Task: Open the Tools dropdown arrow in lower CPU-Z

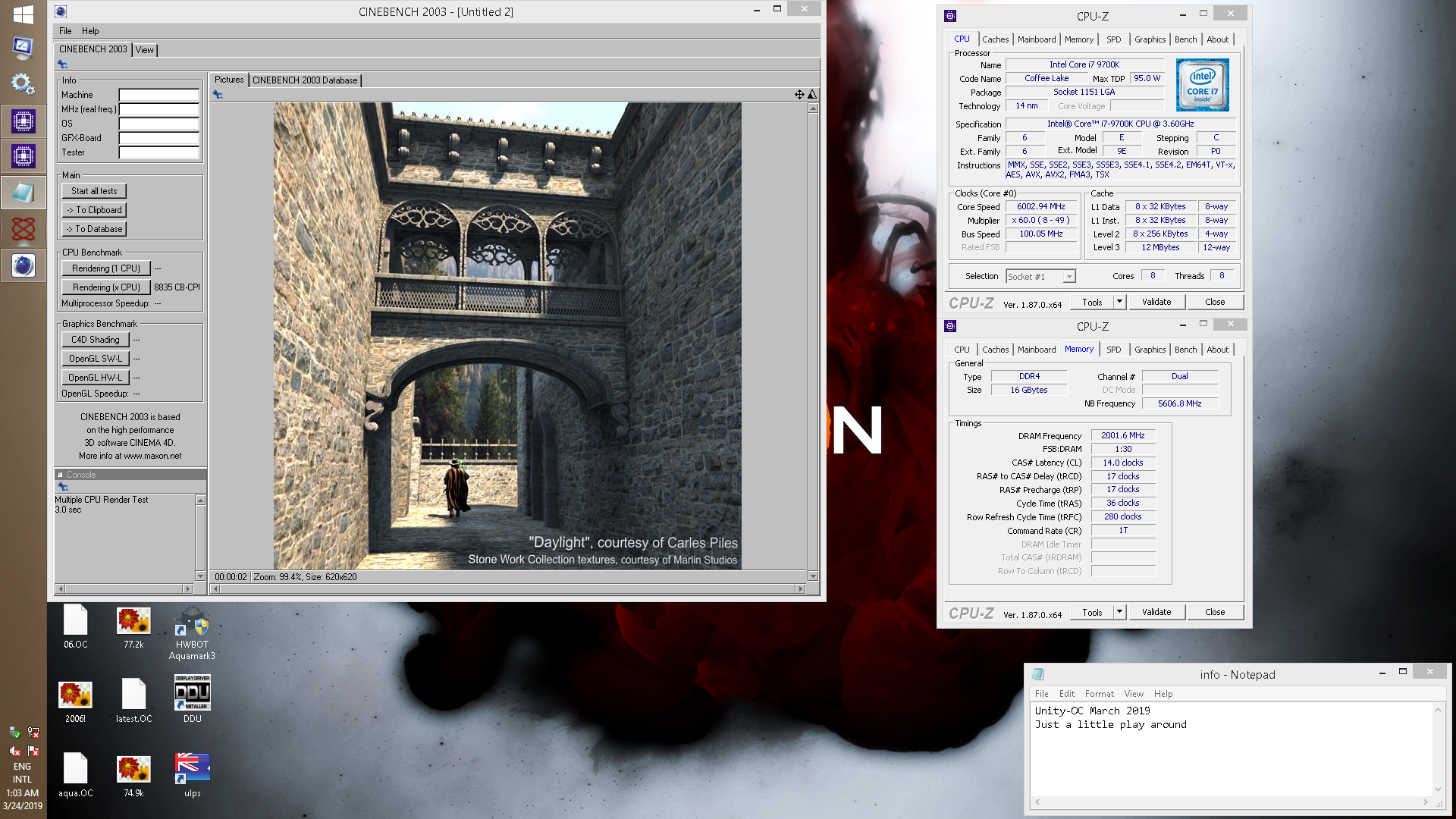Action: pos(1119,612)
